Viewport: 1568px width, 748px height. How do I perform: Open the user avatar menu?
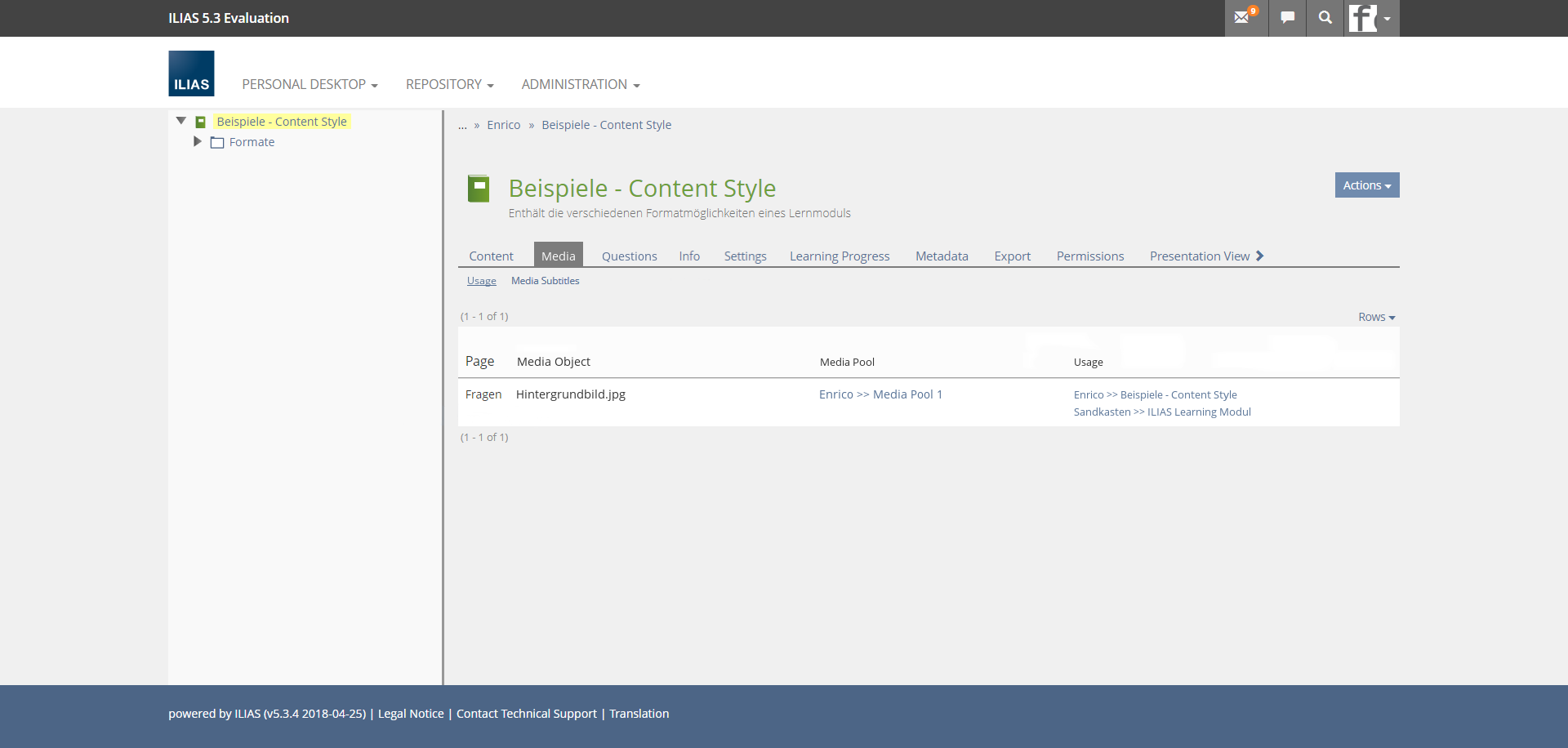1370,18
